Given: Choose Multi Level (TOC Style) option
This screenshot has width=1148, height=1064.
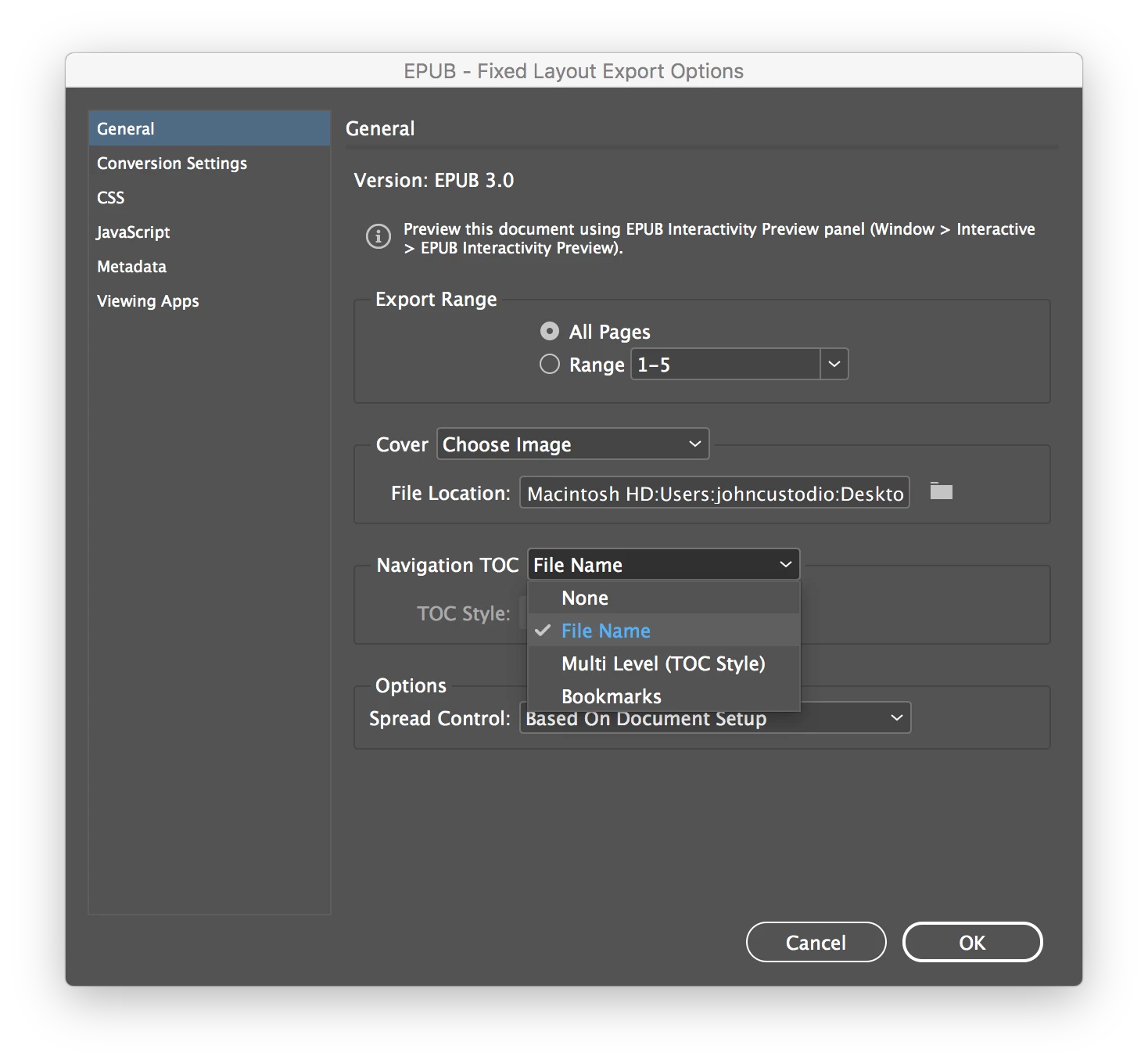Looking at the screenshot, I should click(664, 663).
